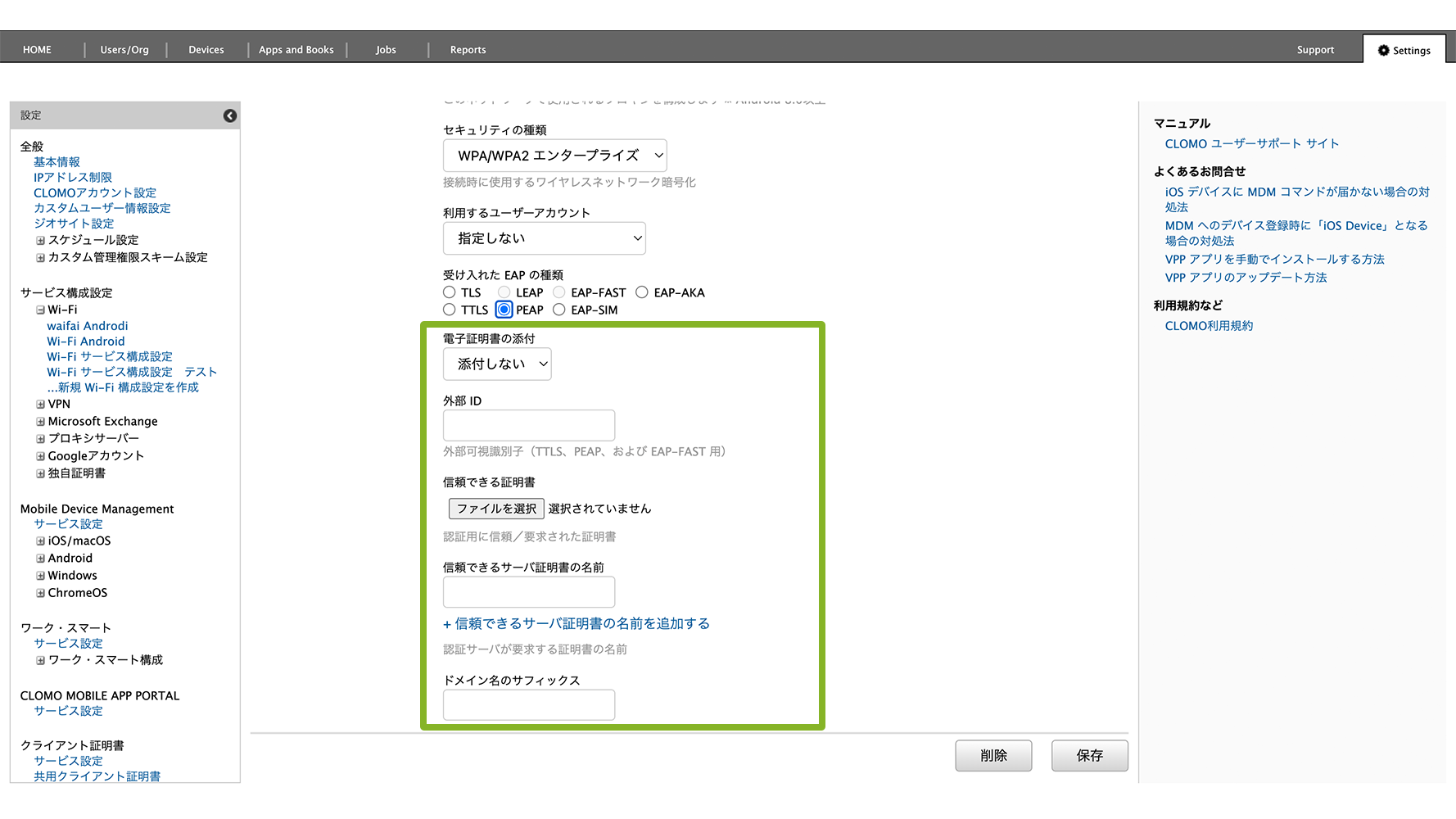Choose the EAP-AKA radio option

click(642, 292)
